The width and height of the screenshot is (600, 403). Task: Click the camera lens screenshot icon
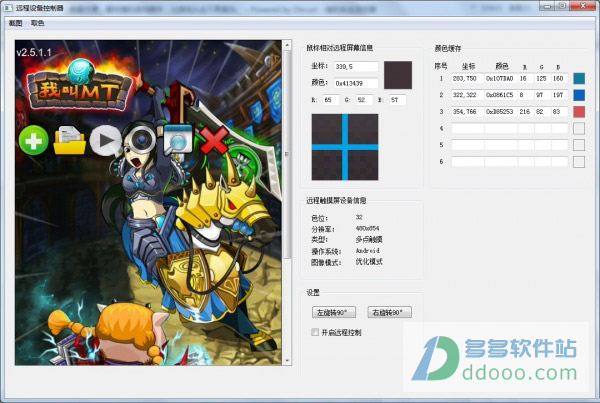tap(142, 140)
